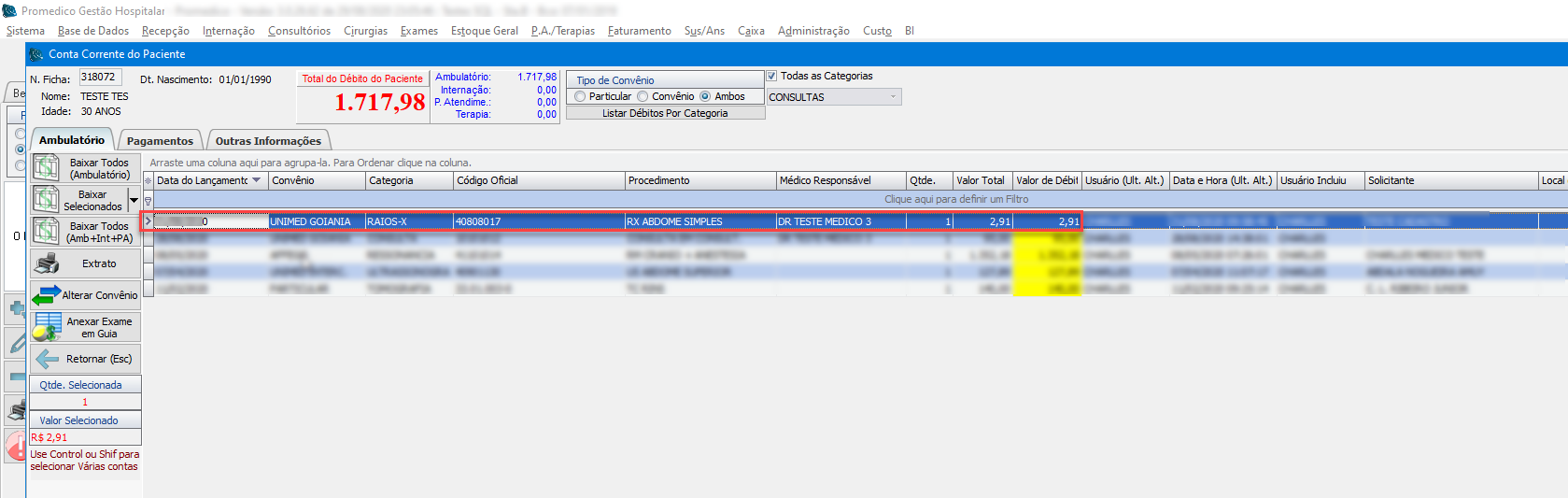Switch to the Pagamentos tab

(160, 141)
